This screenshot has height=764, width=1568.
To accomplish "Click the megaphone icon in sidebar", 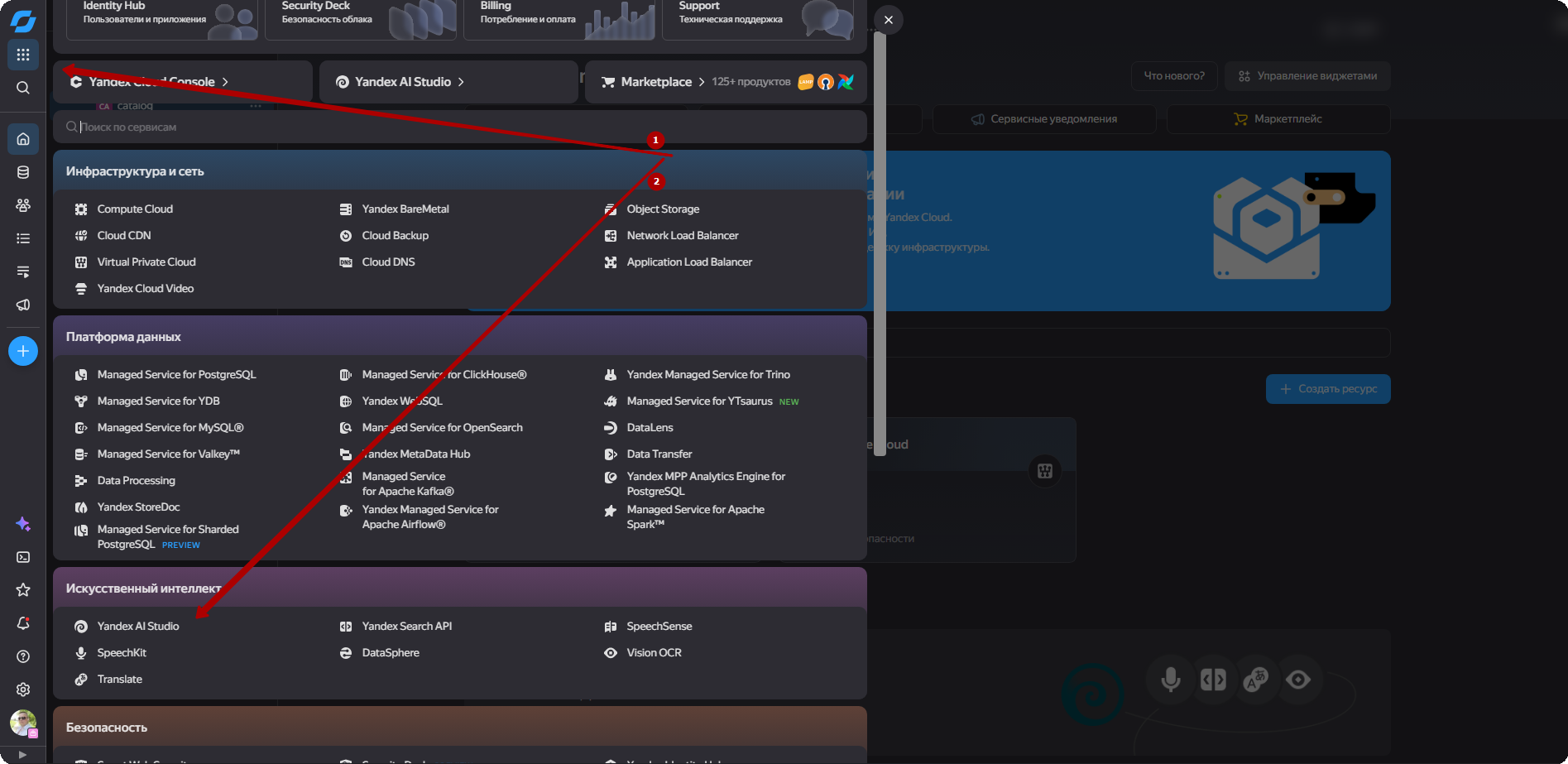I will point(23,305).
